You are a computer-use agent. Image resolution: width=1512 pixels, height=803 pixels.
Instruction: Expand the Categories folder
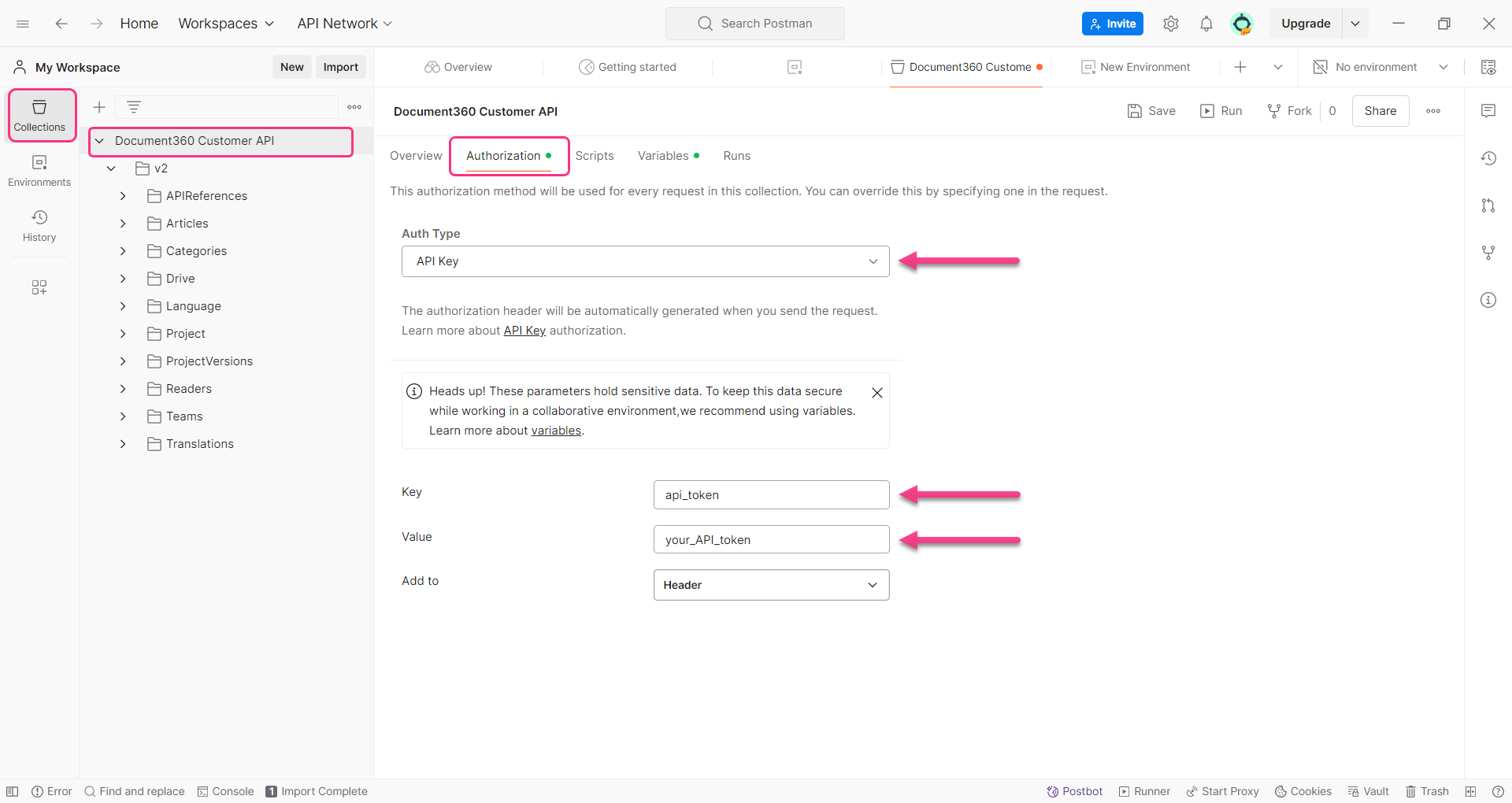tap(123, 251)
